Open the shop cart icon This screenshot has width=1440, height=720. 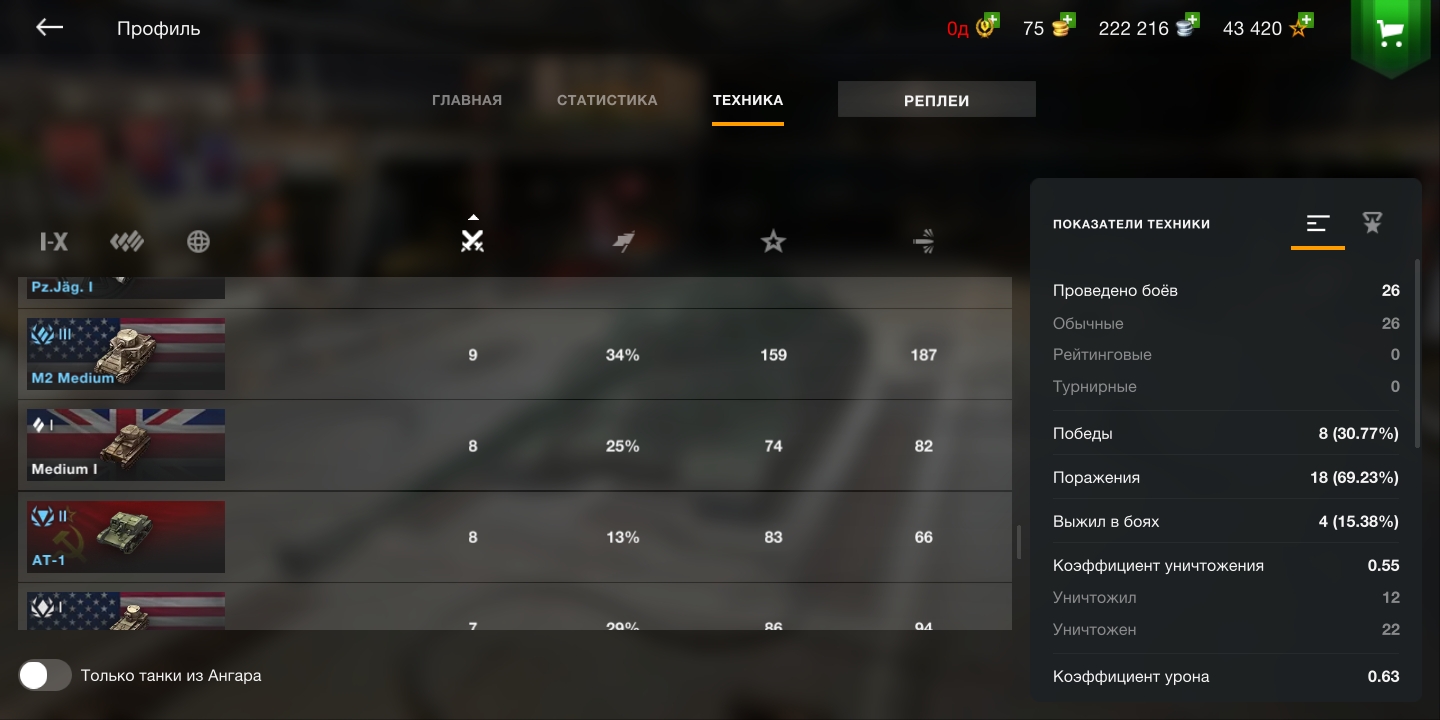[x=1390, y=34]
